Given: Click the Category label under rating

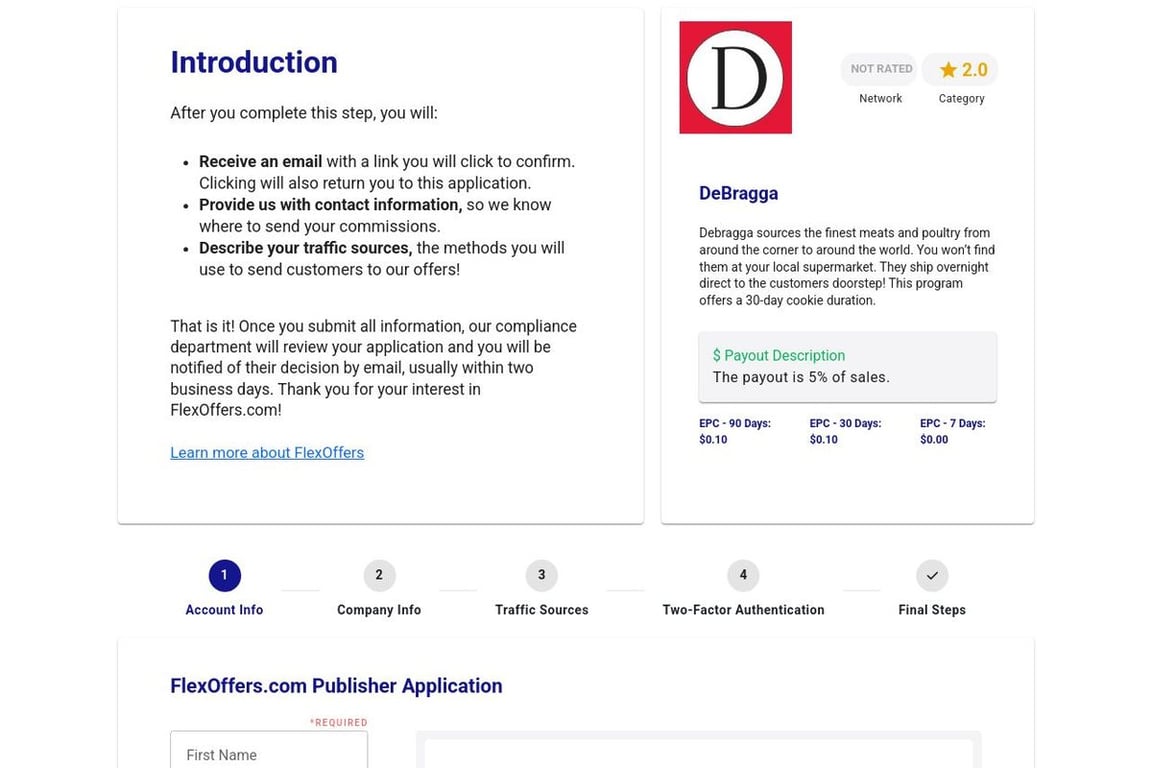Looking at the screenshot, I should coord(961,98).
